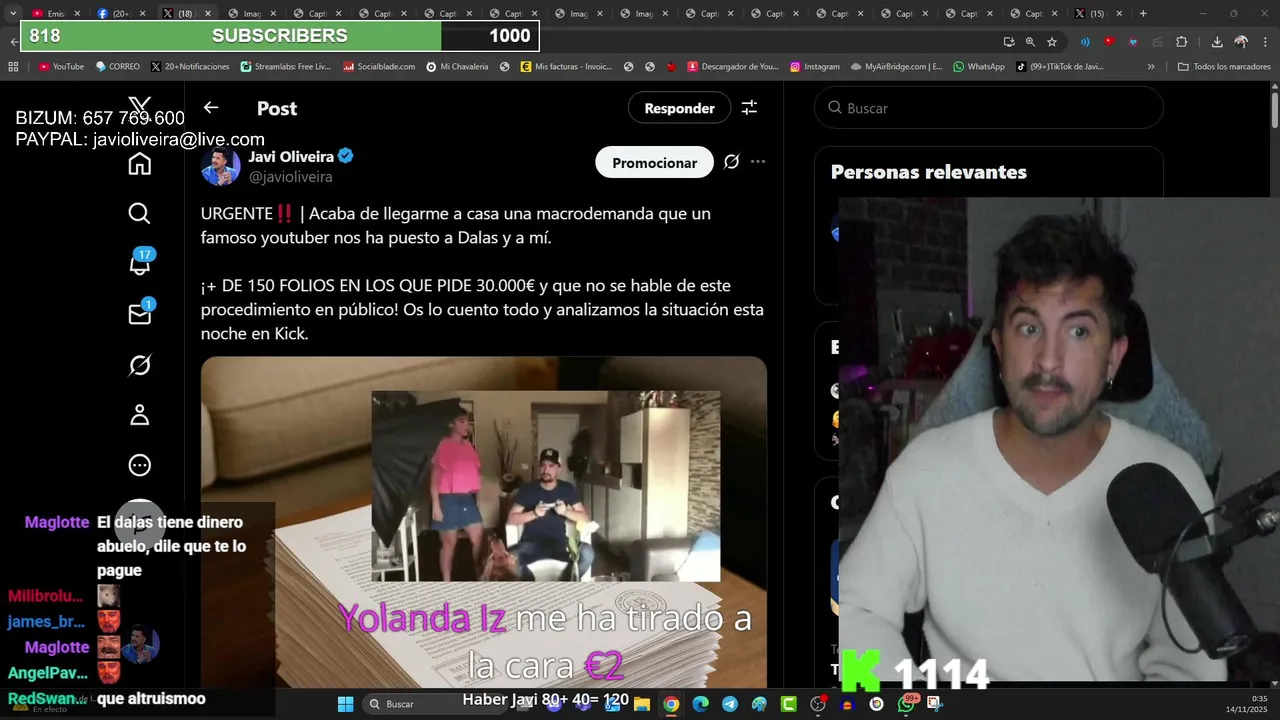The image size is (1280, 720).
Task: Open the YouTube bookmark
Action: click(x=61, y=66)
